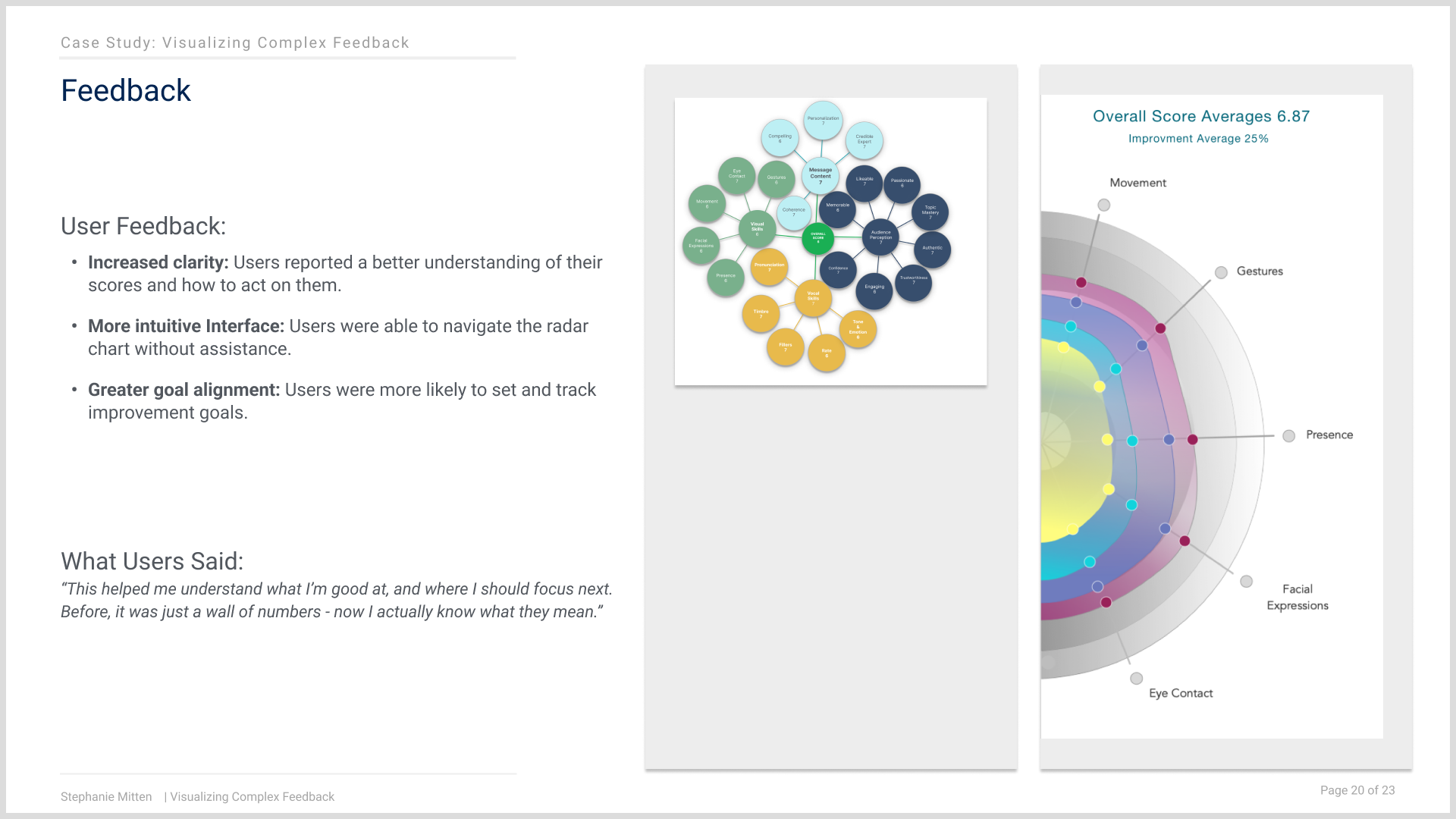Select the Topic Mastery bubble

click(x=930, y=212)
